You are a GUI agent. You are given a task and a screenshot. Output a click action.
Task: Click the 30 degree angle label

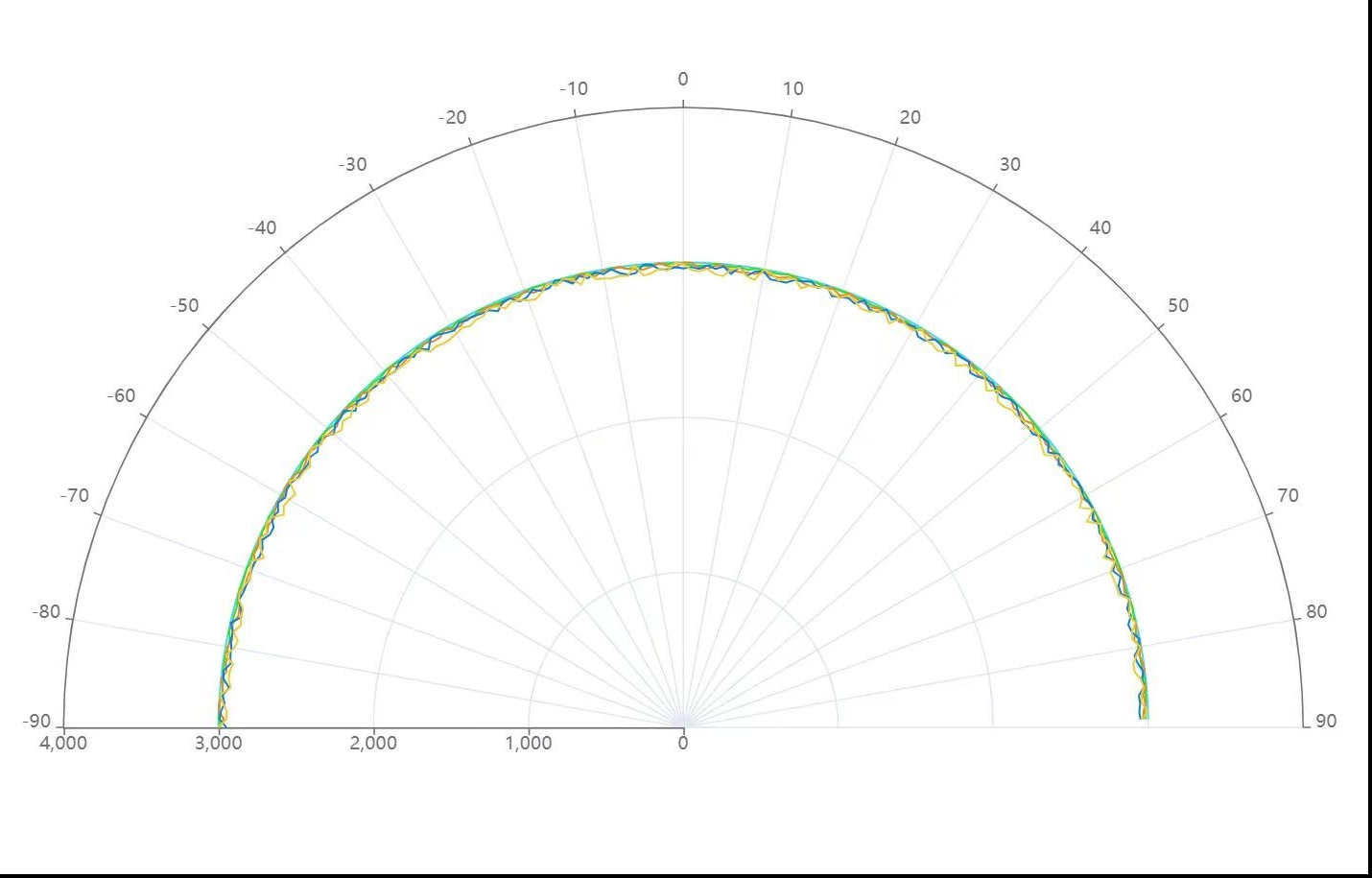pos(1009,165)
